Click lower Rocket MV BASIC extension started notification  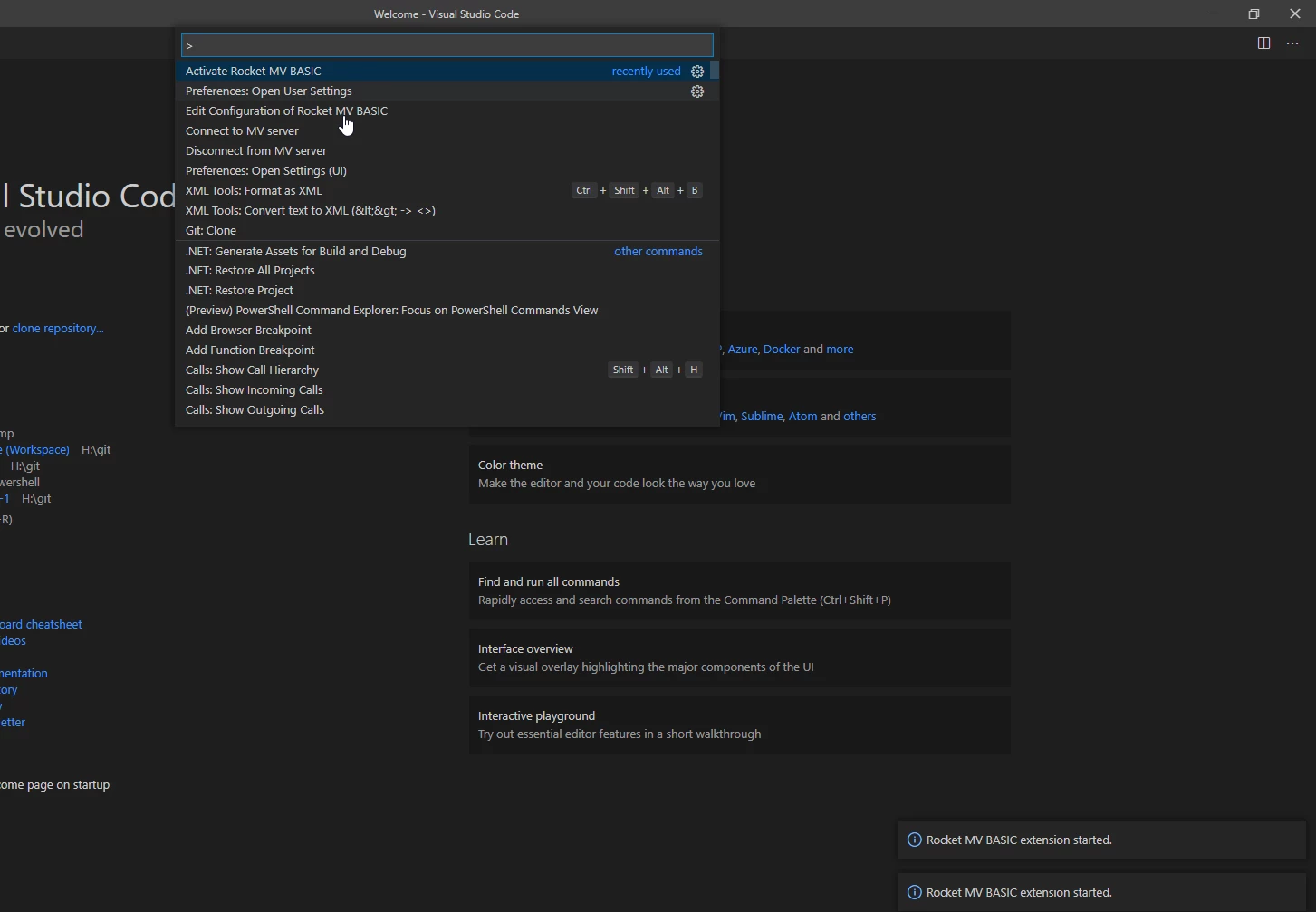point(1101,892)
